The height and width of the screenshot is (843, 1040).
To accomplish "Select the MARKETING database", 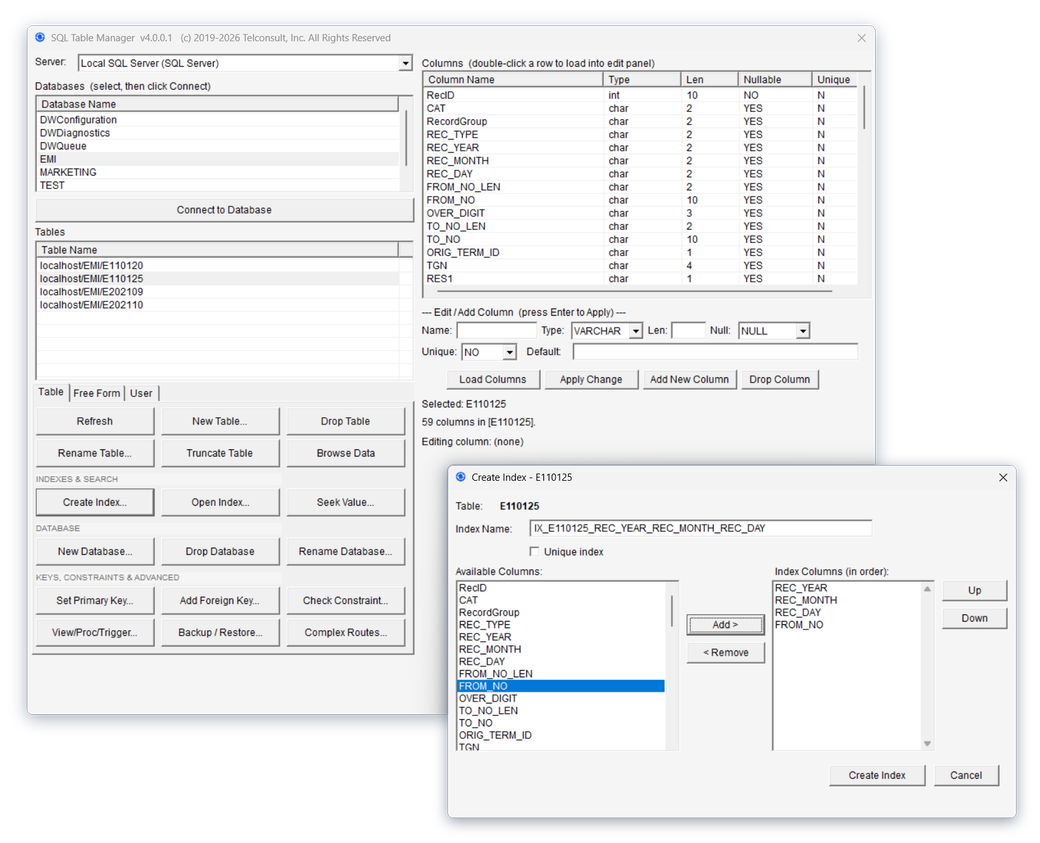I will (218, 172).
